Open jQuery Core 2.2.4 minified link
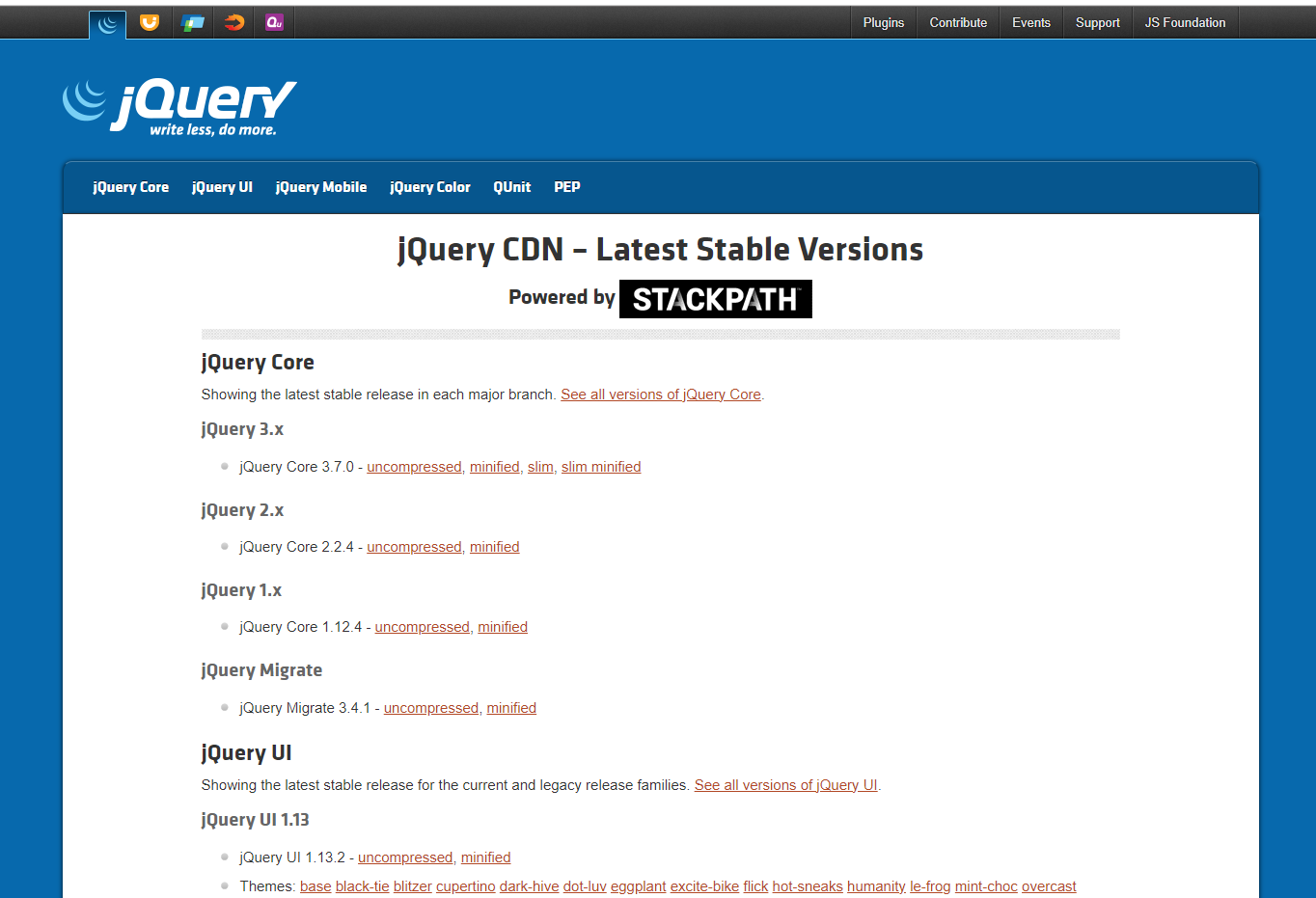 495,547
